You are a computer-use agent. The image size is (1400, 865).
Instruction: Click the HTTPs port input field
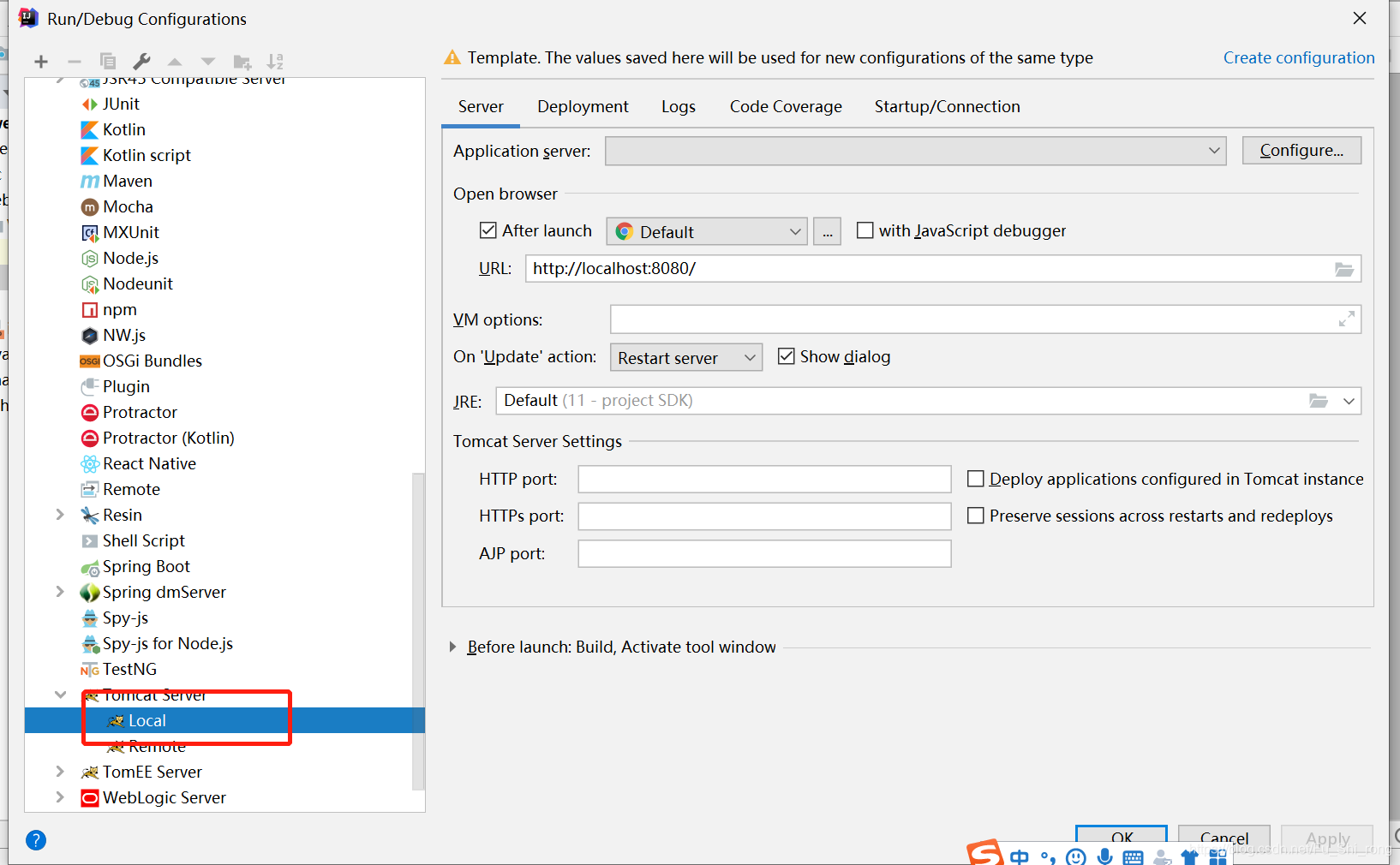pyautogui.click(x=764, y=516)
